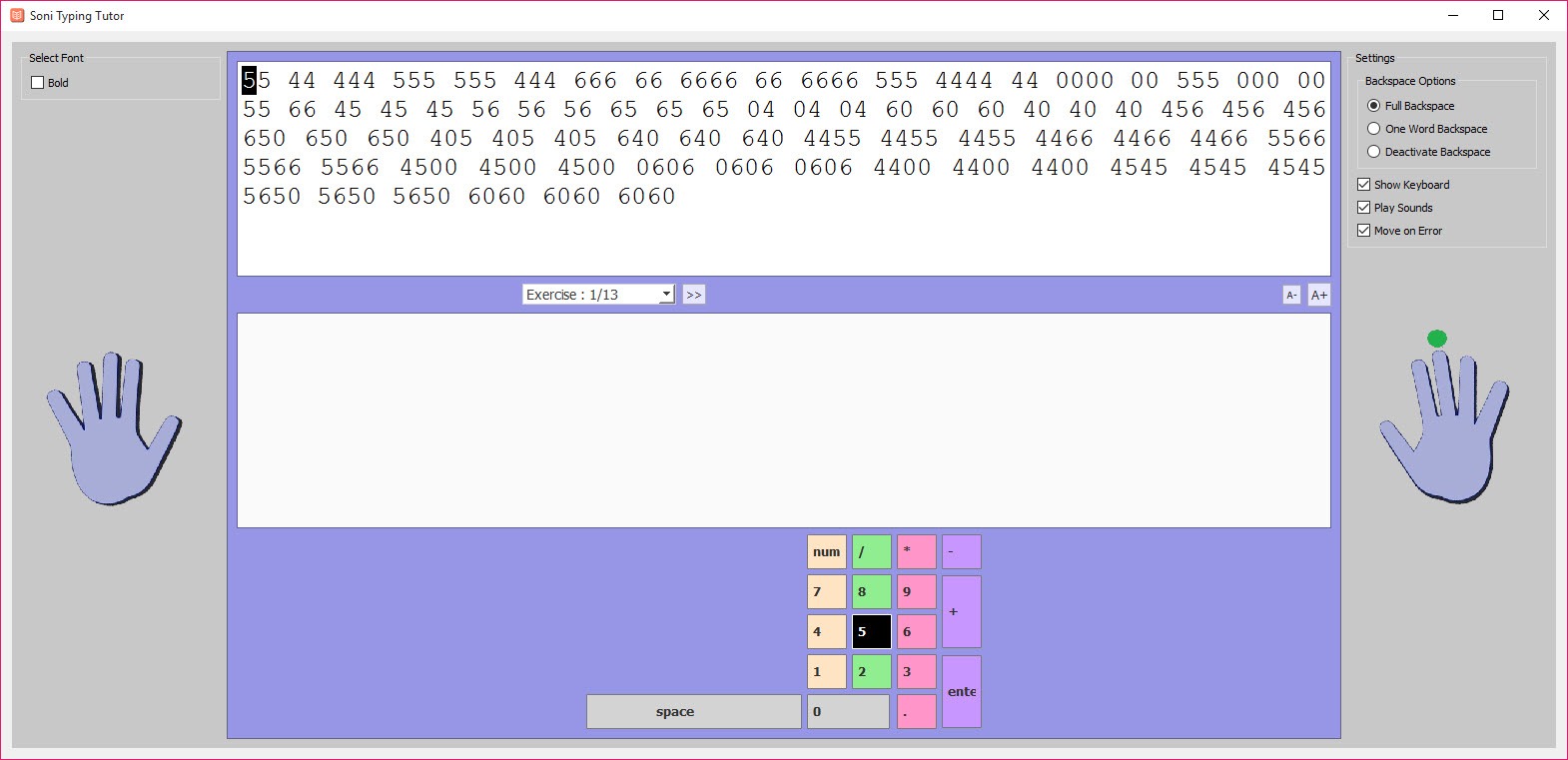Uncheck the Show Keyboard option
Image resolution: width=1568 pixels, height=760 pixels.
[1363, 185]
